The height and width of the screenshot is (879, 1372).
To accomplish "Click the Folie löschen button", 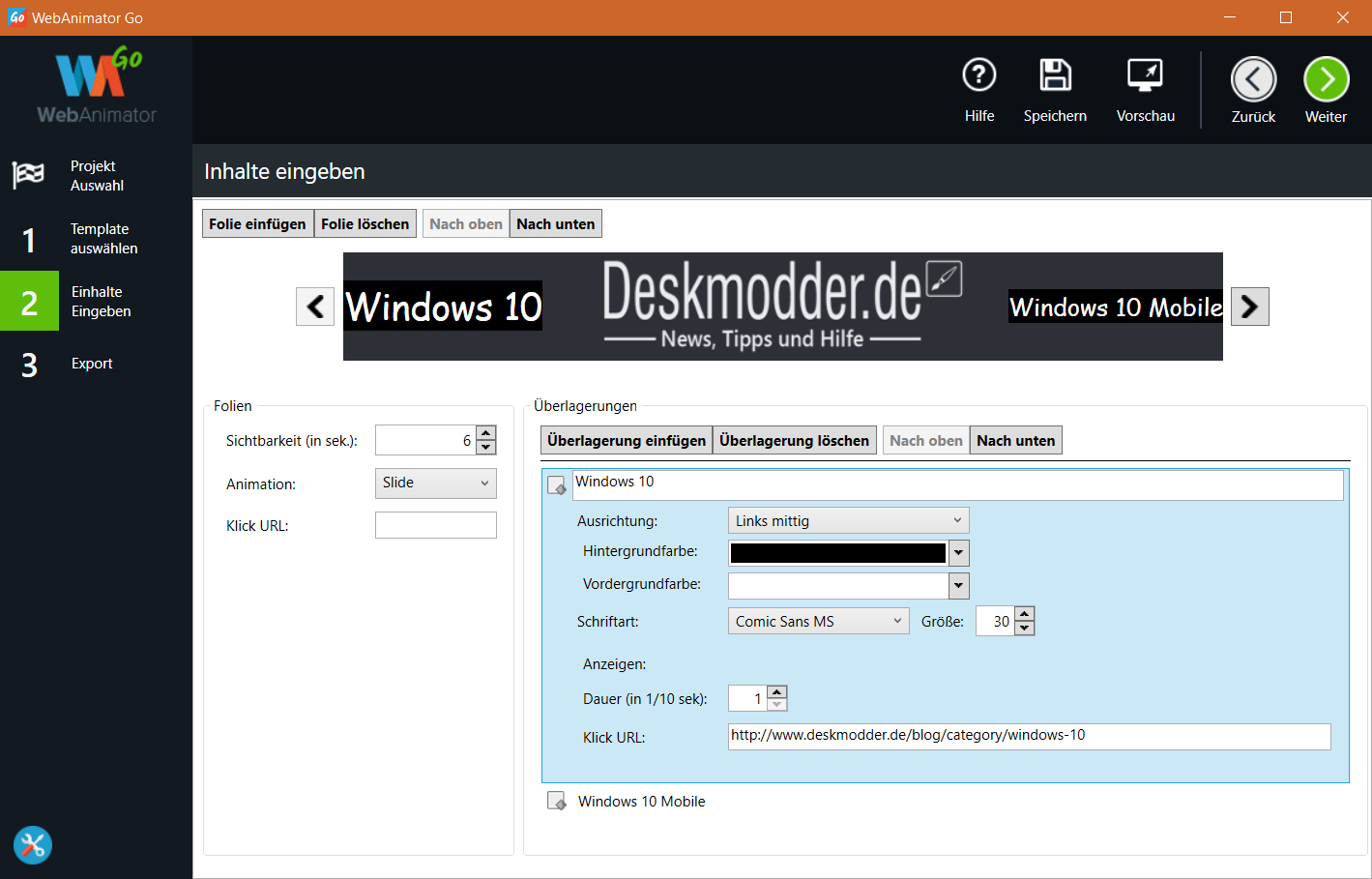I will pyautogui.click(x=365, y=223).
